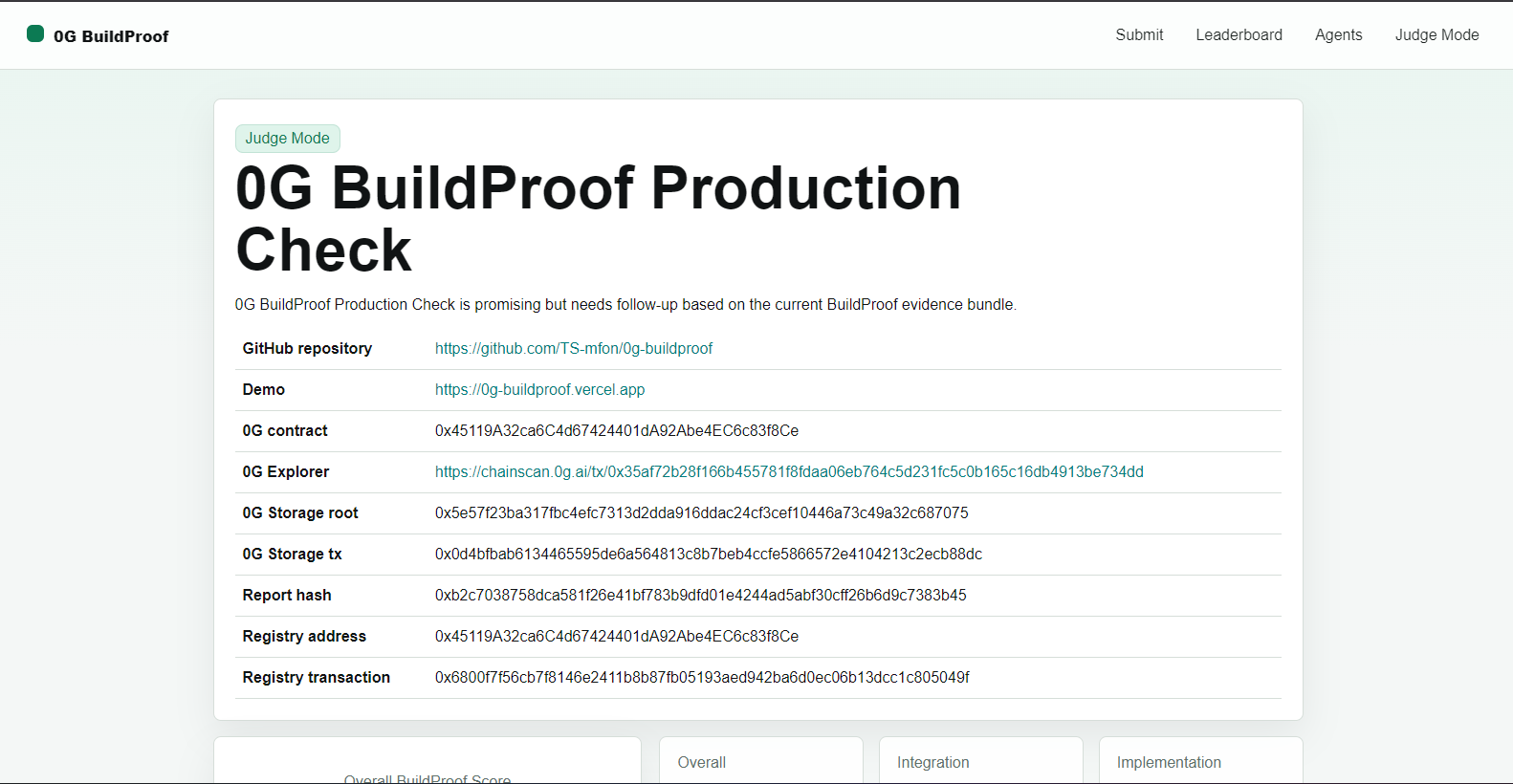Click the 0G Explorer row label

[x=286, y=471]
